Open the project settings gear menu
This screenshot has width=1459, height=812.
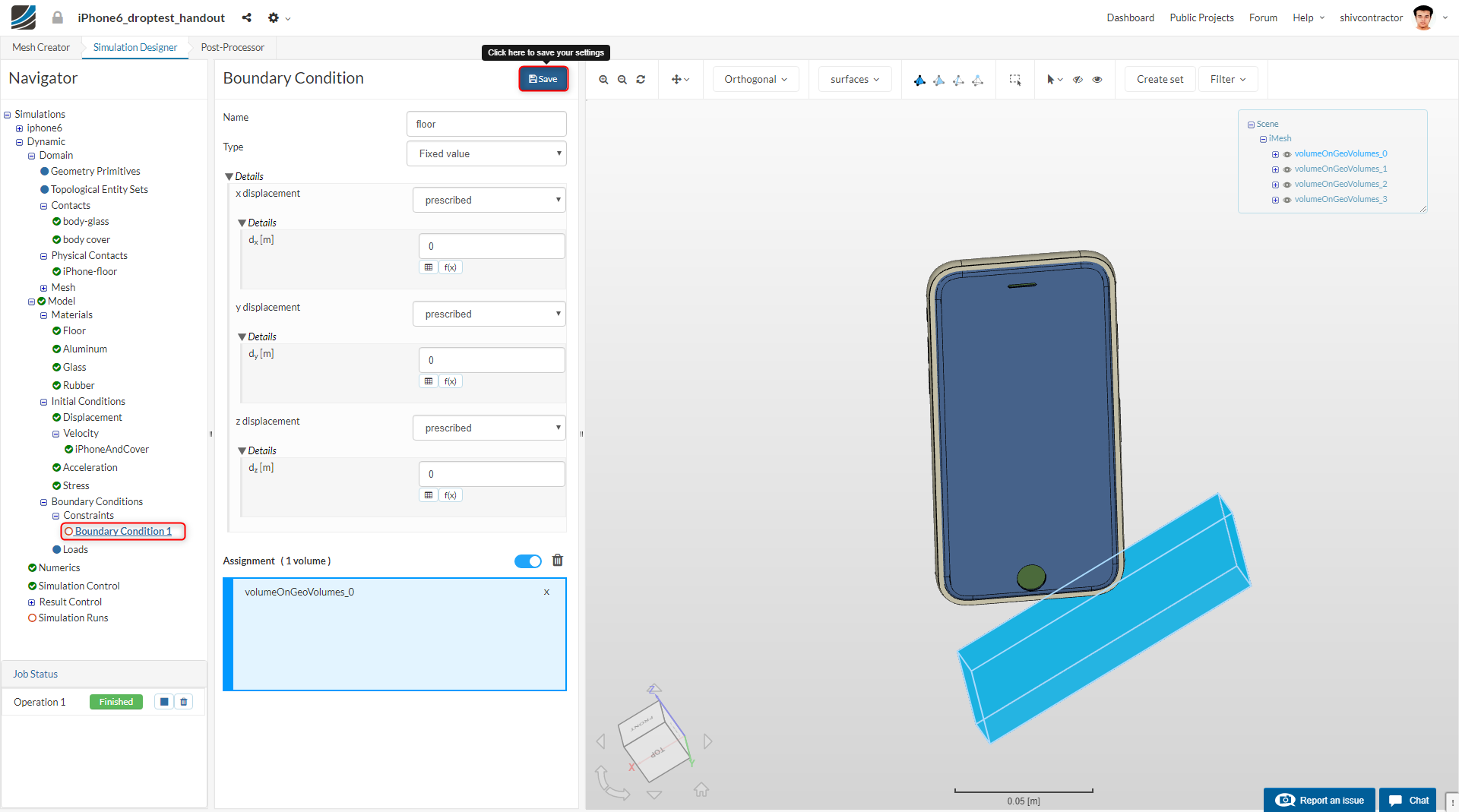coord(279,17)
